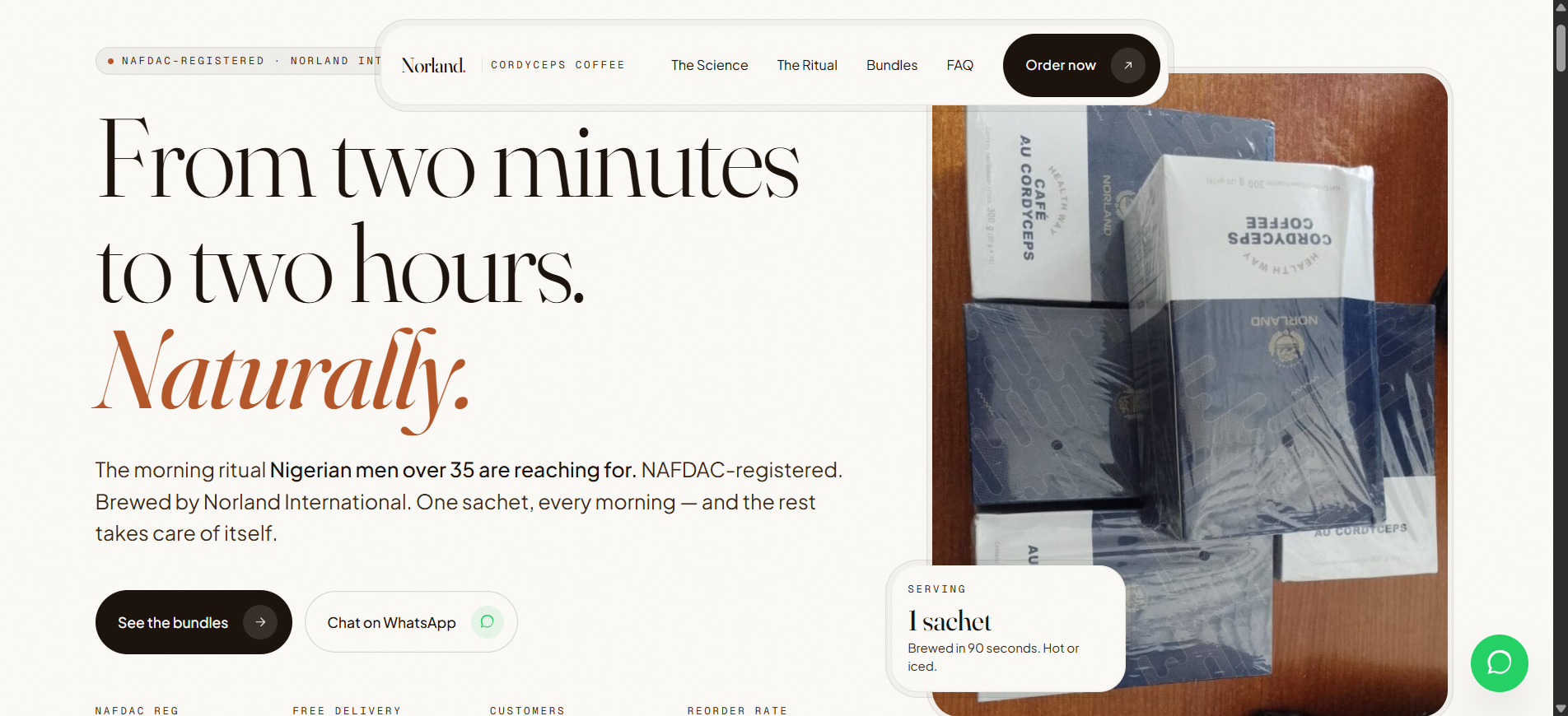Screen dimensions: 1568x716
Task: Click "Nigerian men over 35 are reaching for." text
Action: pos(453,470)
